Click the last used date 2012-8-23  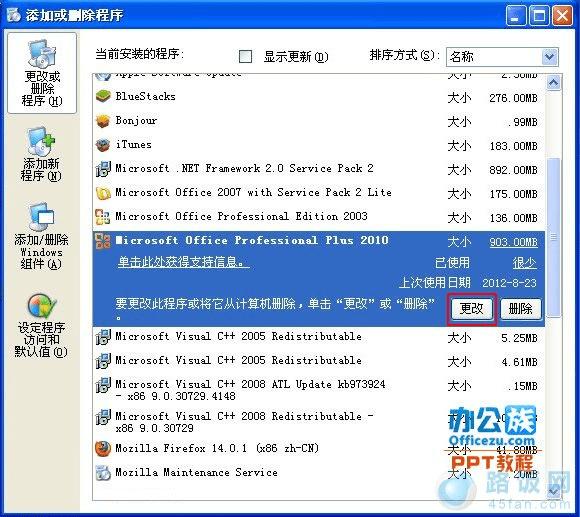(509, 283)
